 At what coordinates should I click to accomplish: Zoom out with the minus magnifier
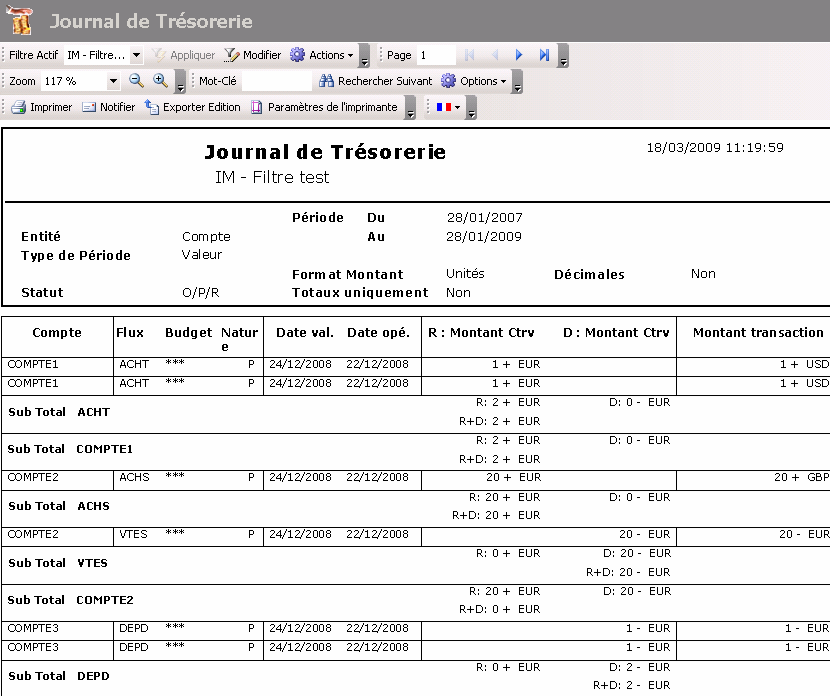click(137, 81)
